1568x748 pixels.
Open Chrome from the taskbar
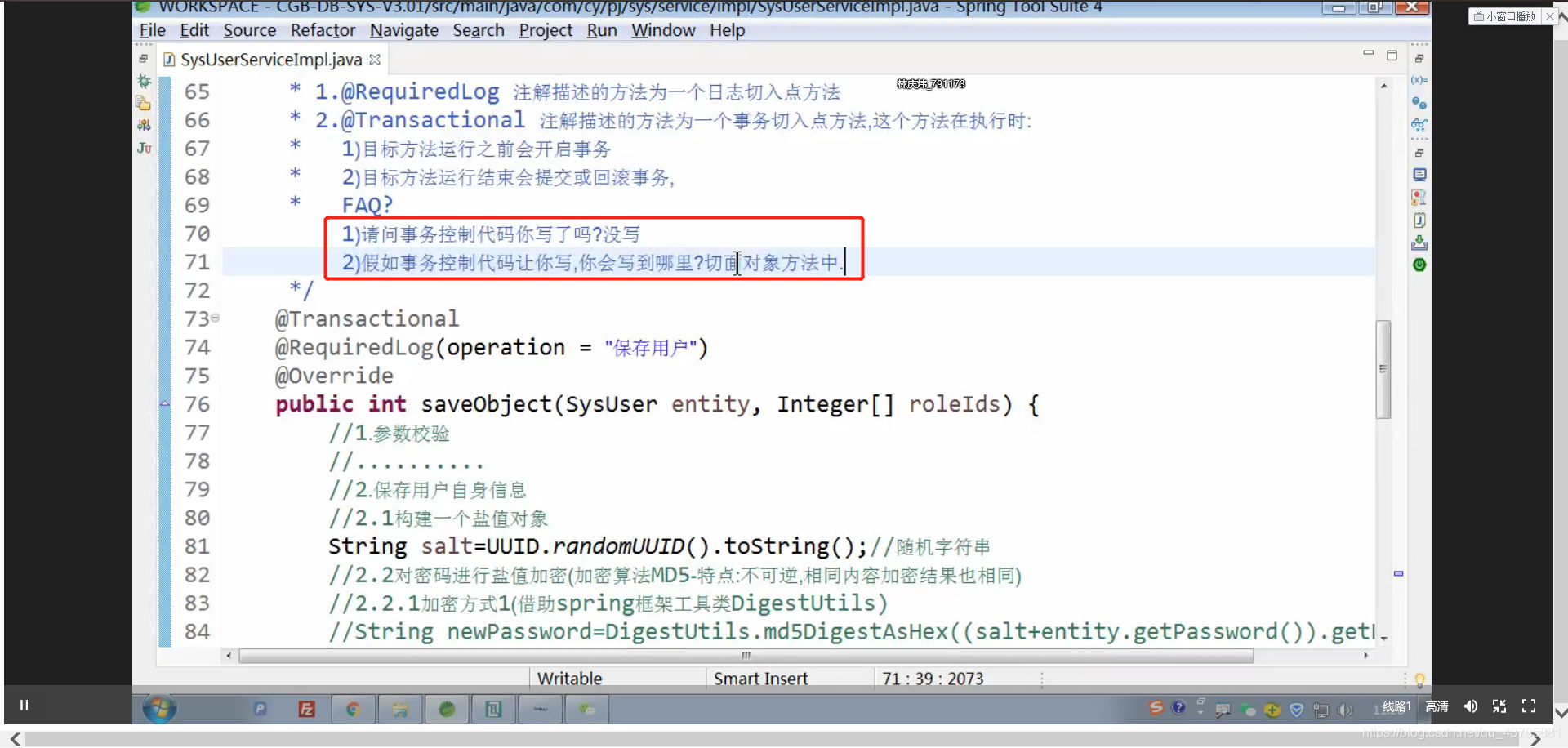click(x=353, y=709)
